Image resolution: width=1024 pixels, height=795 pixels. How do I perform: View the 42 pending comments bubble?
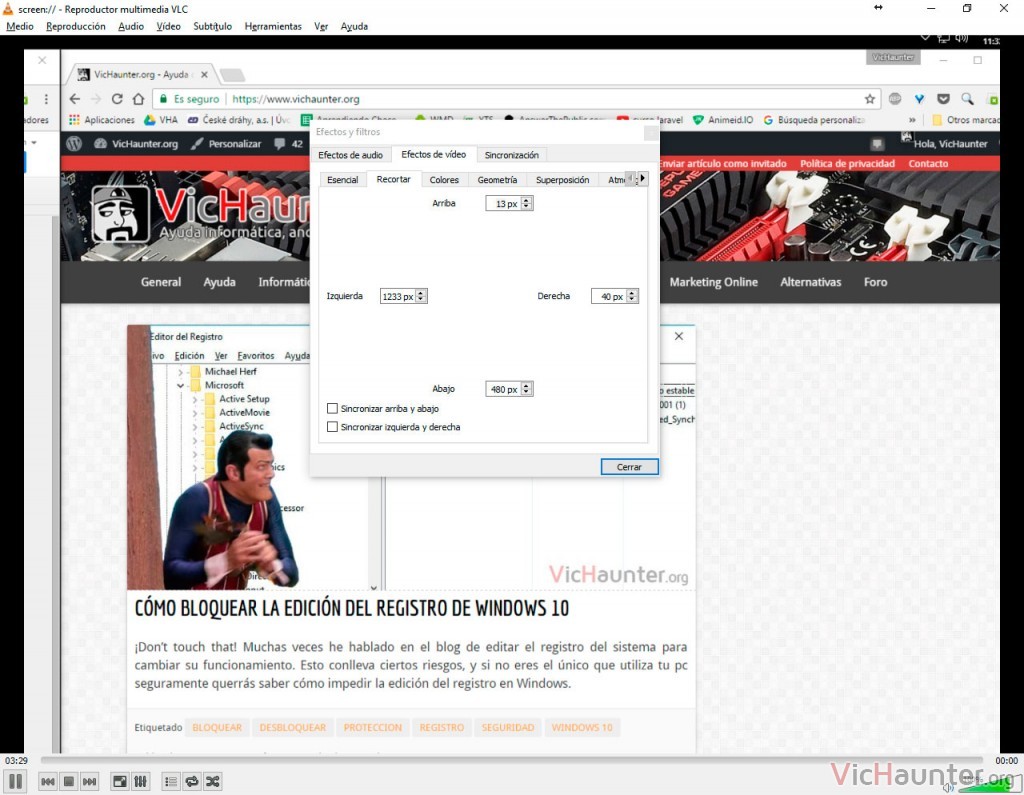pos(289,144)
